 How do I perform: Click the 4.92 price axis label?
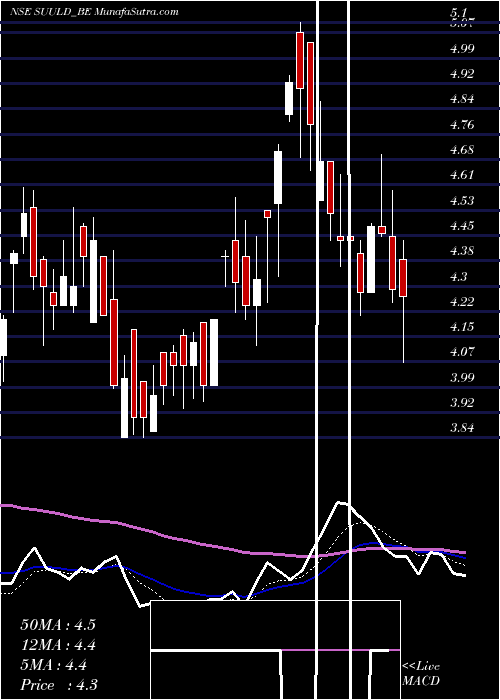click(x=462, y=74)
